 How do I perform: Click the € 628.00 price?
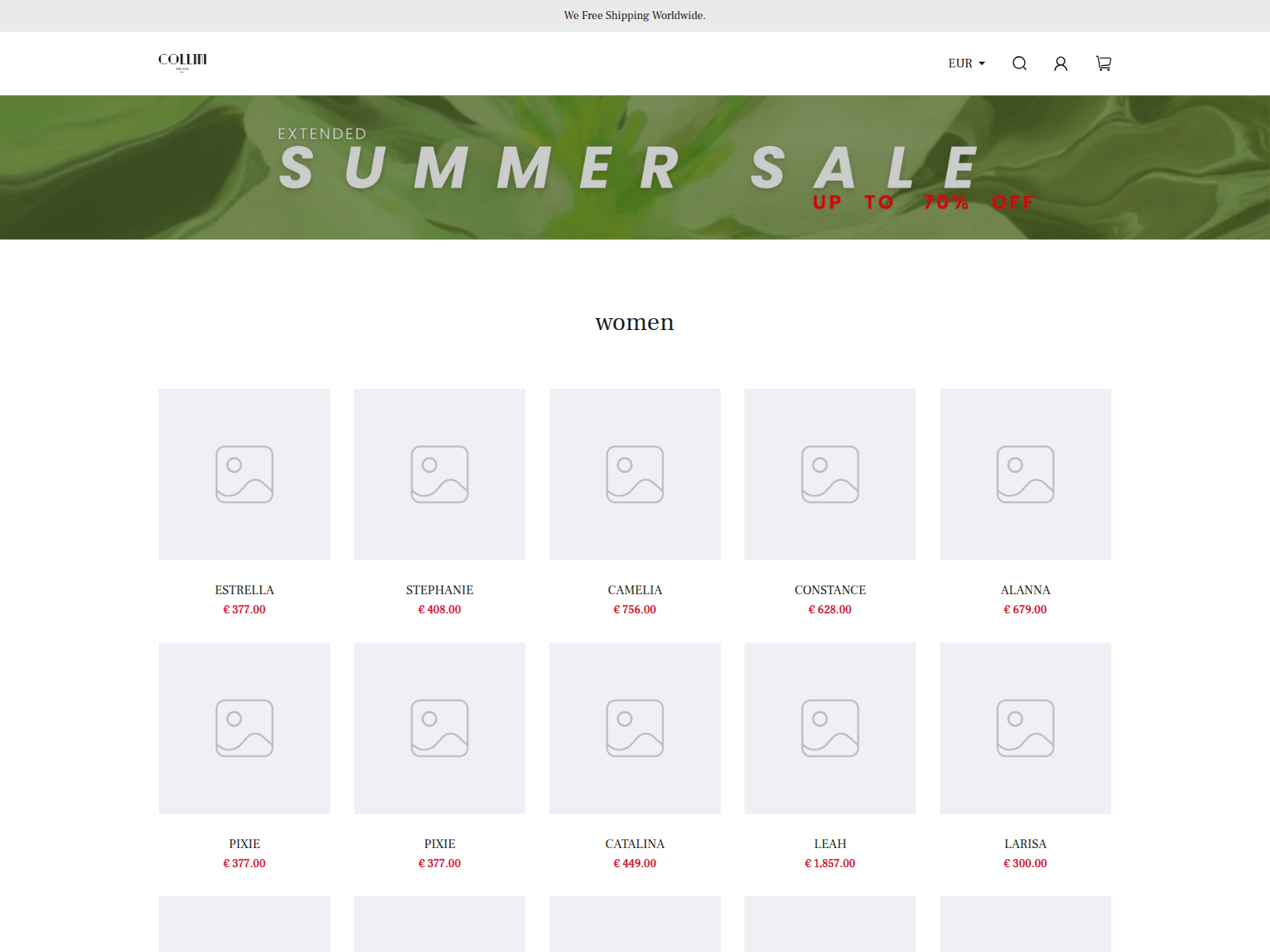(x=830, y=609)
